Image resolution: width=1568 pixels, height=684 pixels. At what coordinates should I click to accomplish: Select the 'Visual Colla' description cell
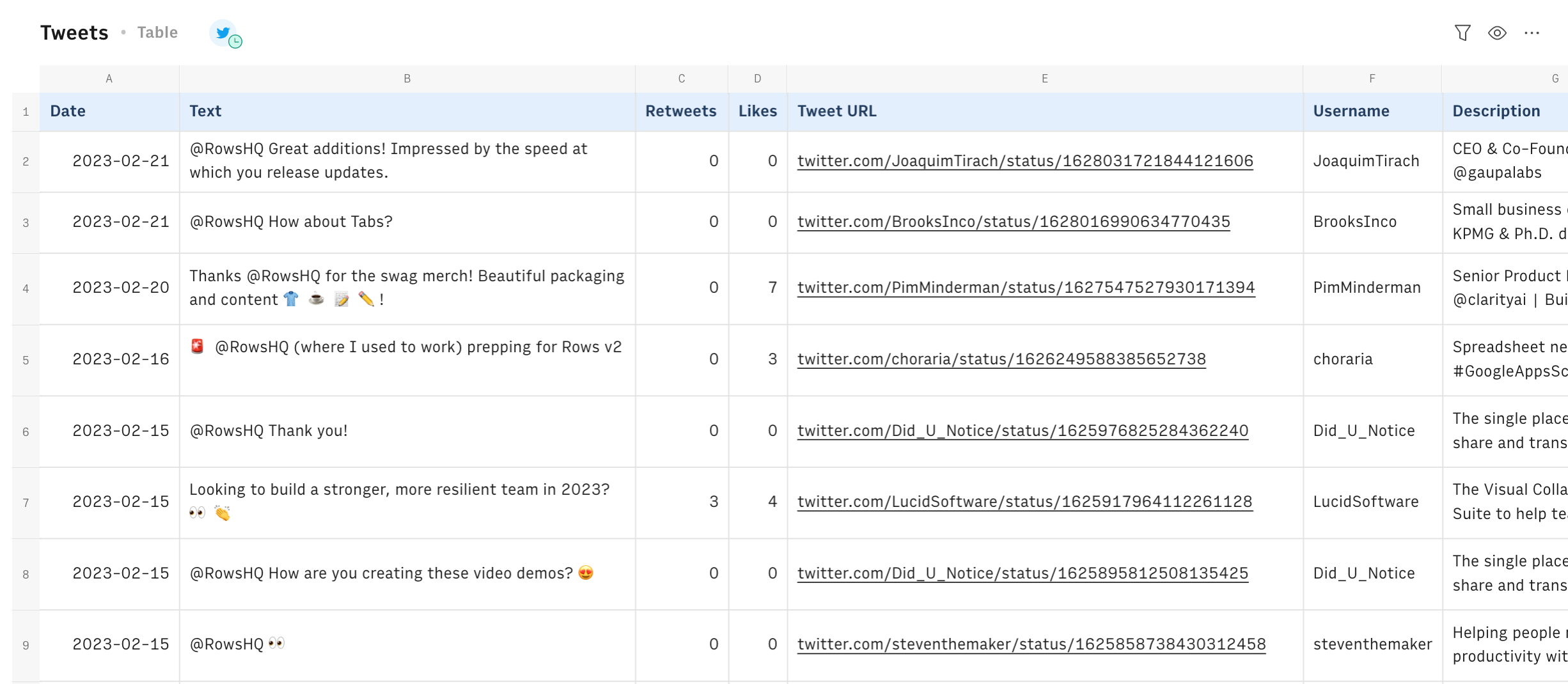1505,503
